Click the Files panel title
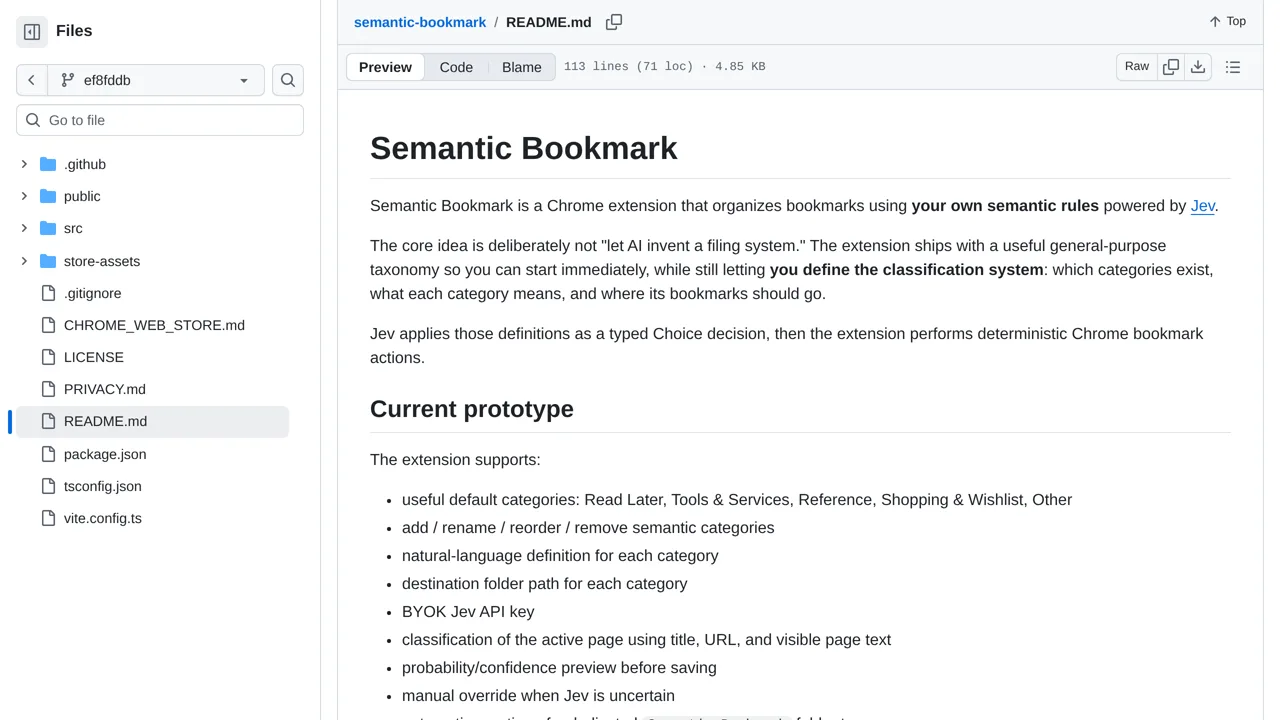The width and height of the screenshot is (1280, 720). pyautogui.click(x=74, y=31)
